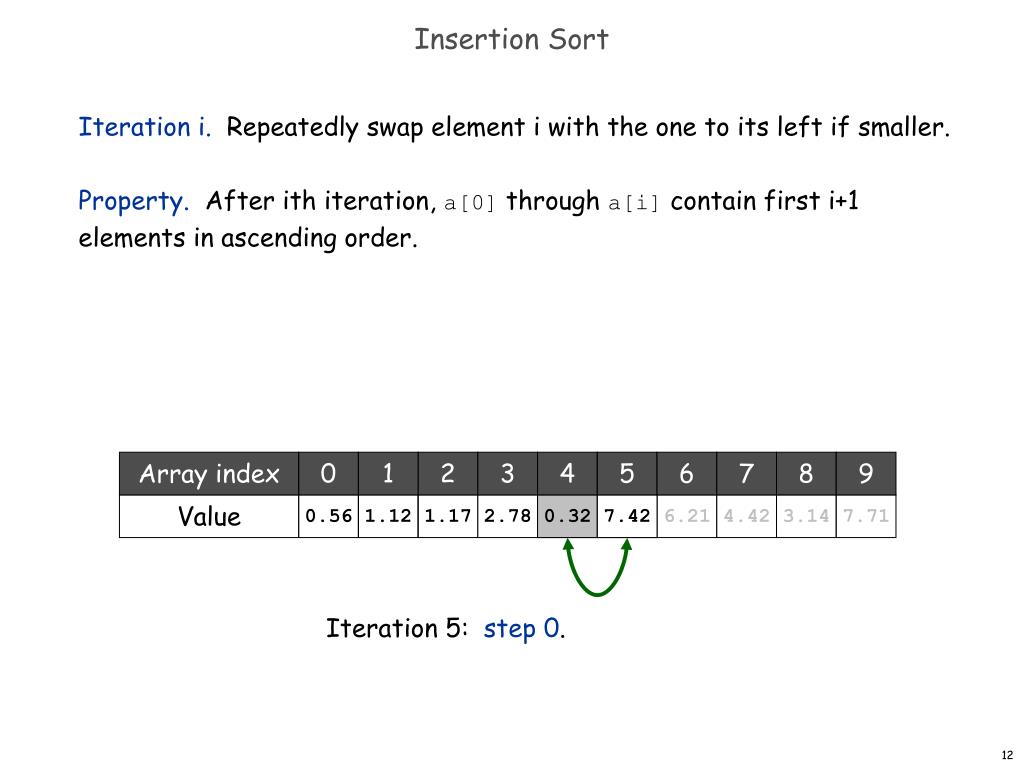This screenshot has height=768, width=1024.
Task: Click the blue 'step 0' text
Action: (522, 628)
